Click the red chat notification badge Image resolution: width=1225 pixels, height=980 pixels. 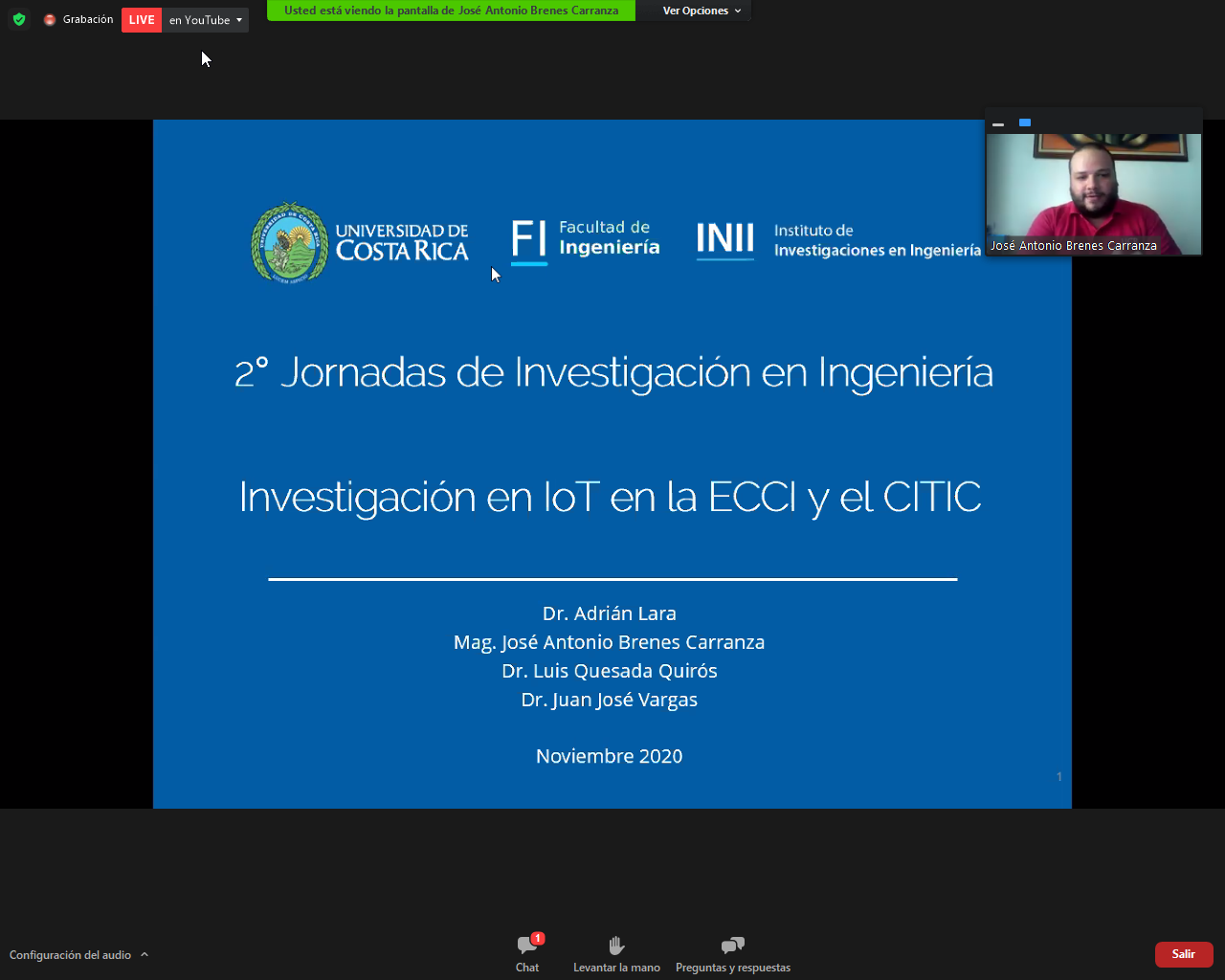tap(538, 938)
